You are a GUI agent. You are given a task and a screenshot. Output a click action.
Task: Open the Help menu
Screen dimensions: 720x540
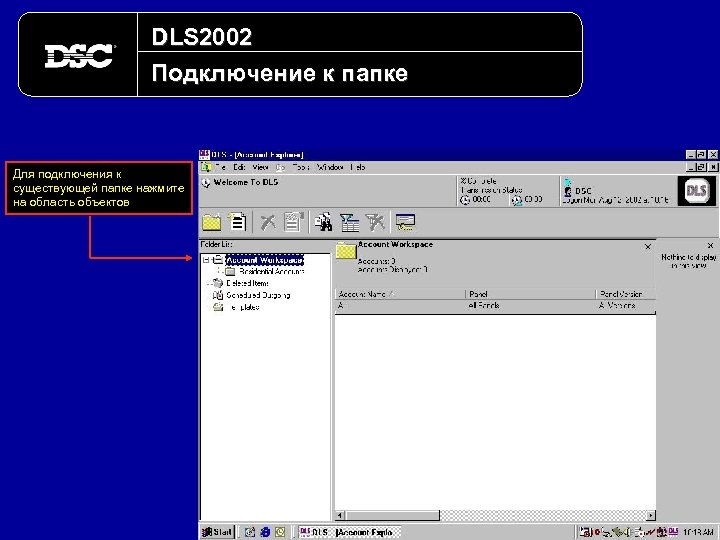358,167
